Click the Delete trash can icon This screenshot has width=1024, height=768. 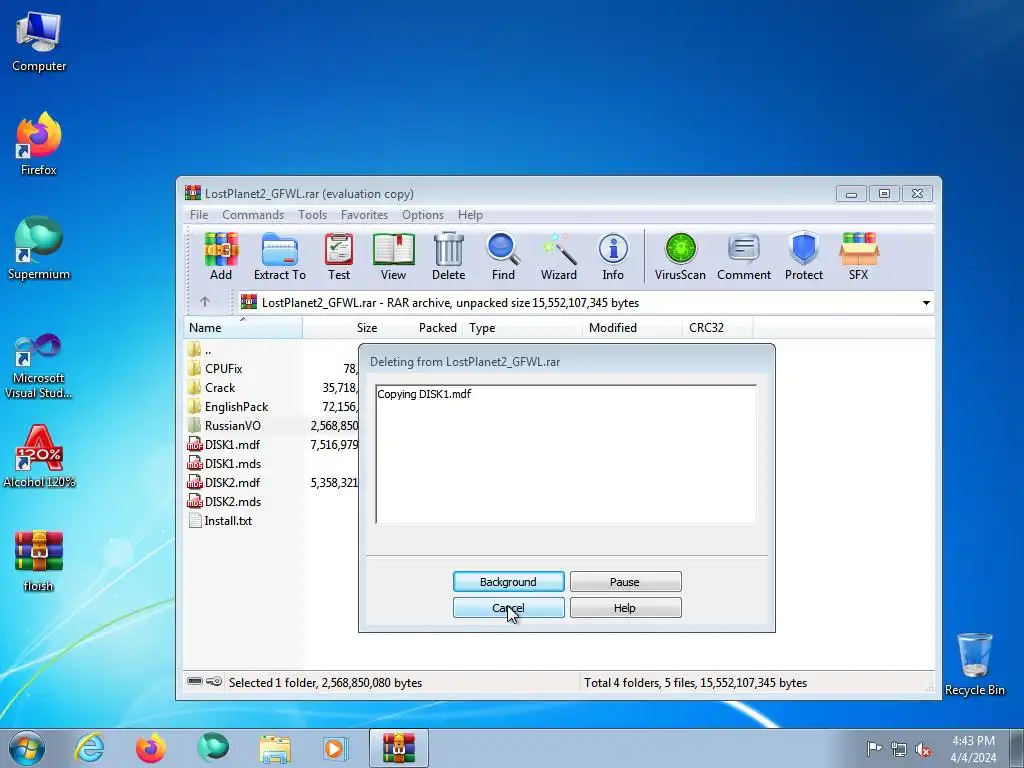449,256
